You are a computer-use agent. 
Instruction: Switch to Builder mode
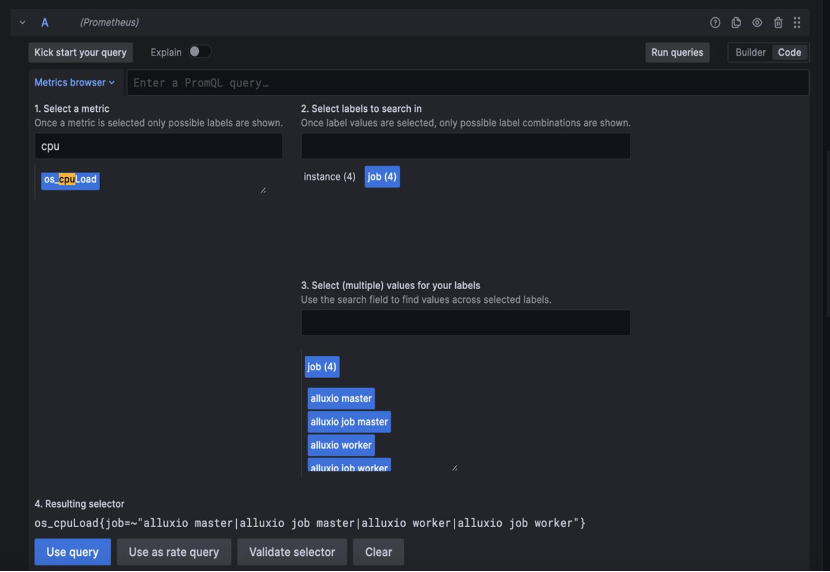coord(750,52)
